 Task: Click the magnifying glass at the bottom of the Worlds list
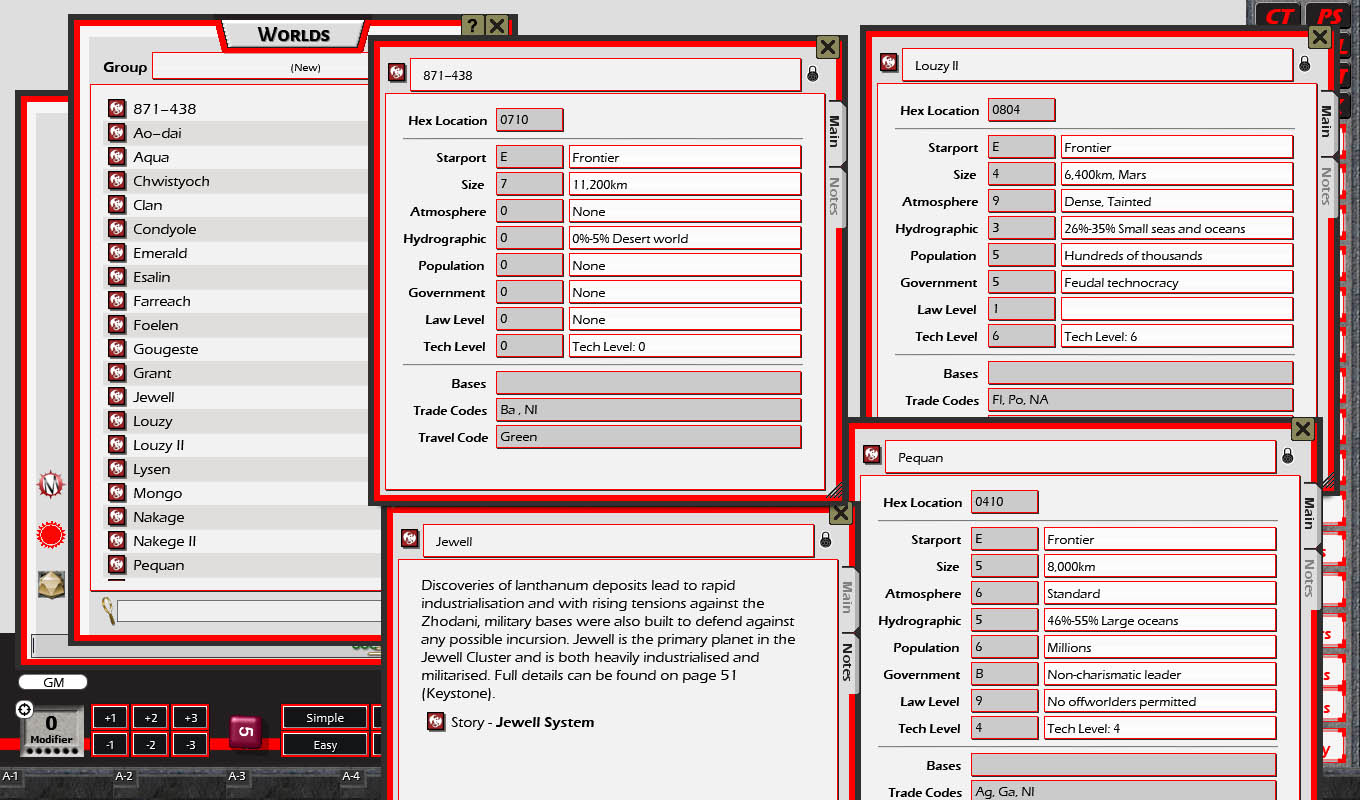[105, 610]
